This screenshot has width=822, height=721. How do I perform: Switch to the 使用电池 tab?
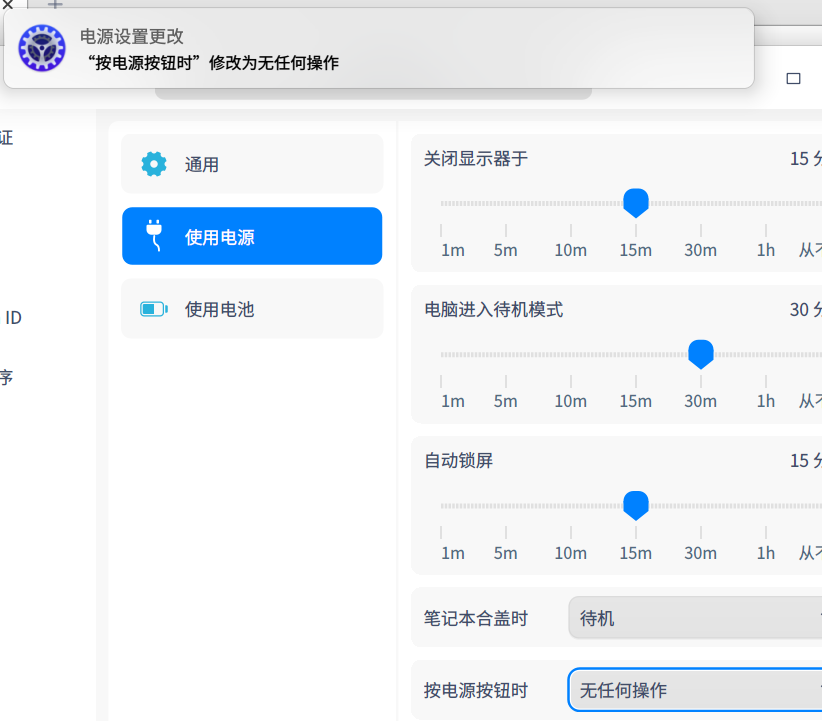(252, 309)
